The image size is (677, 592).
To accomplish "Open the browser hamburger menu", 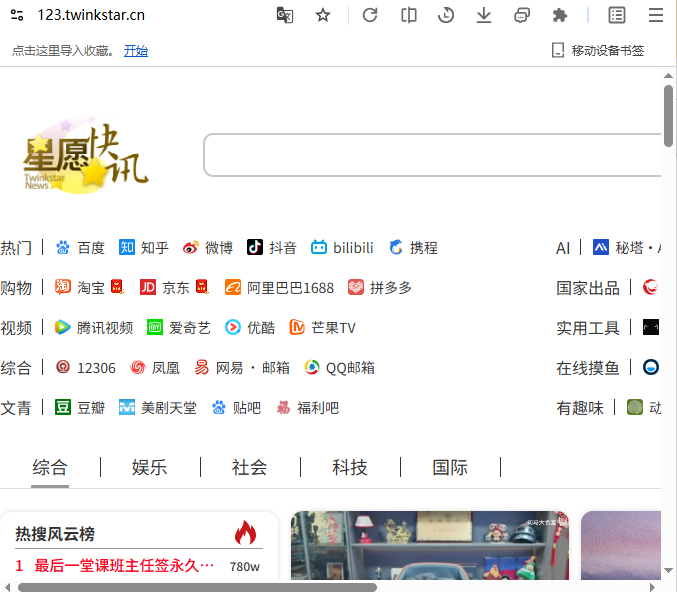I will click(656, 15).
